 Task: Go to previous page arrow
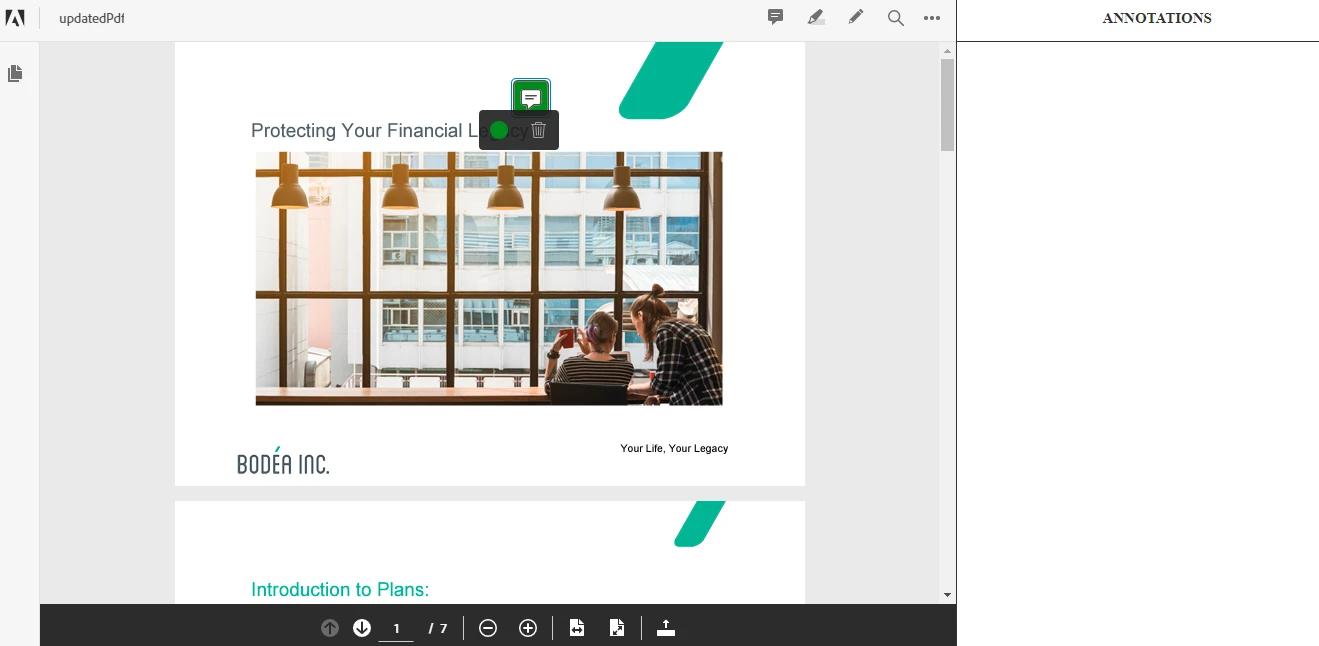tap(330, 628)
